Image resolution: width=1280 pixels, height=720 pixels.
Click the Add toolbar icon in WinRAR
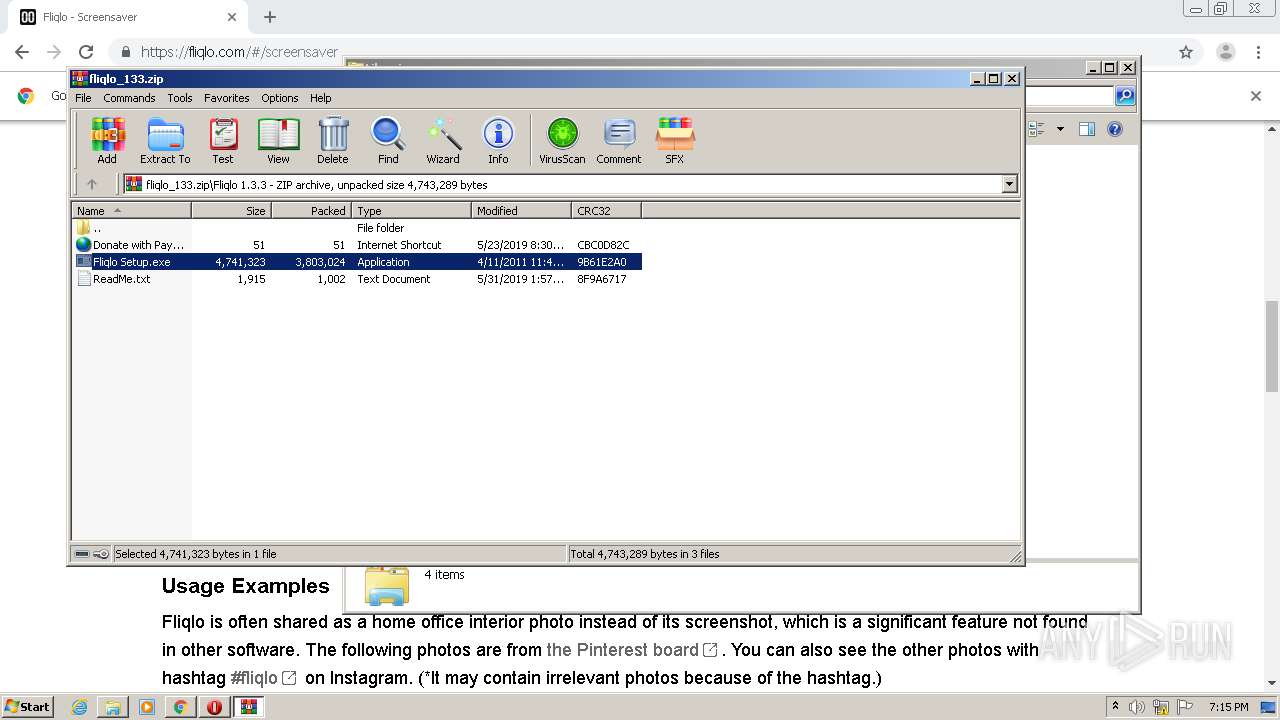[x=107, y=140]
